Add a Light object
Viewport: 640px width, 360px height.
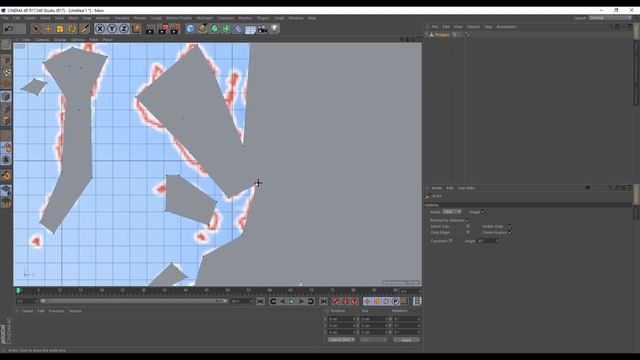click(x=275, y=29)
